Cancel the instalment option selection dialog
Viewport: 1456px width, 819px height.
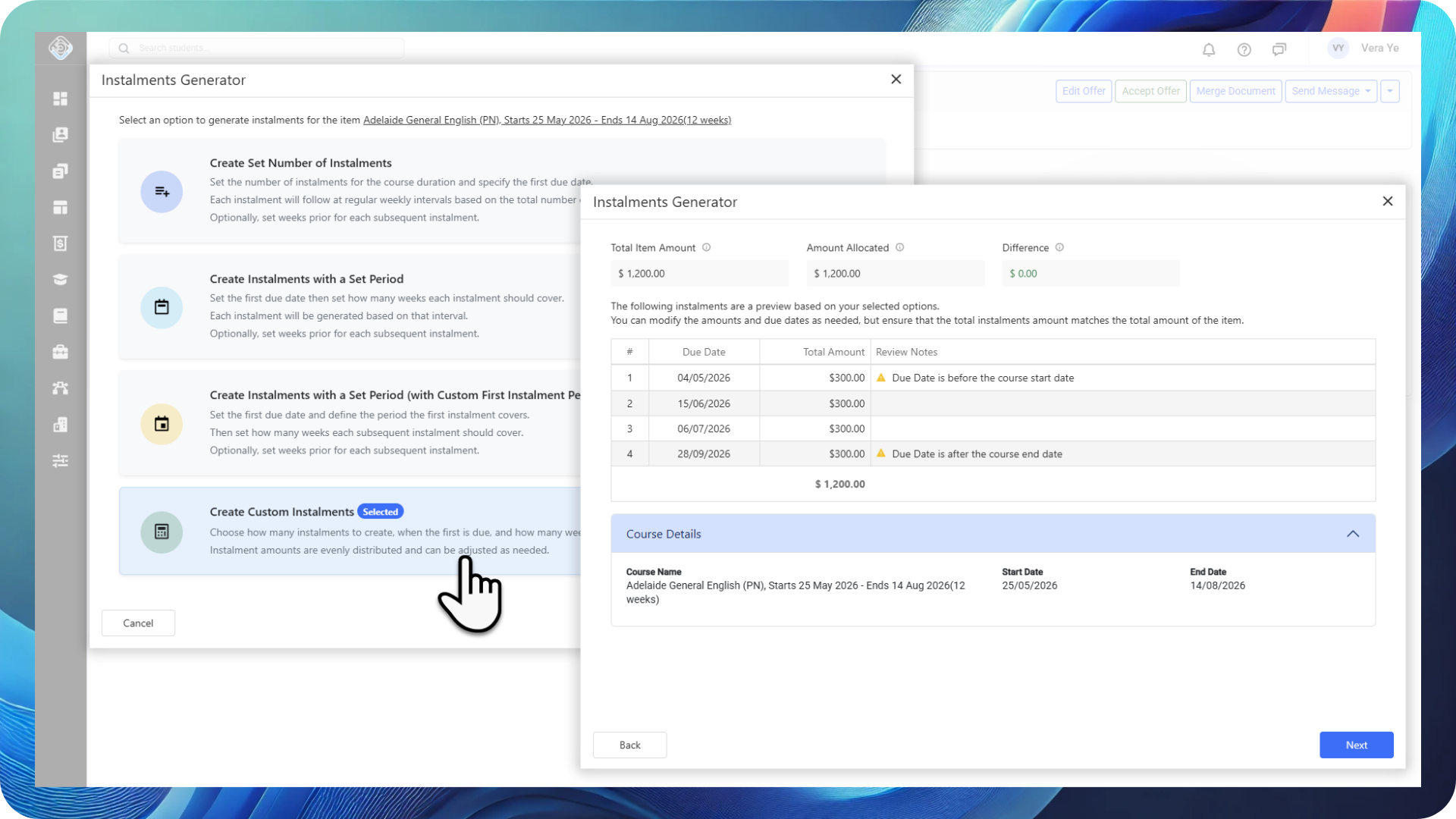(x=138, y=623)
